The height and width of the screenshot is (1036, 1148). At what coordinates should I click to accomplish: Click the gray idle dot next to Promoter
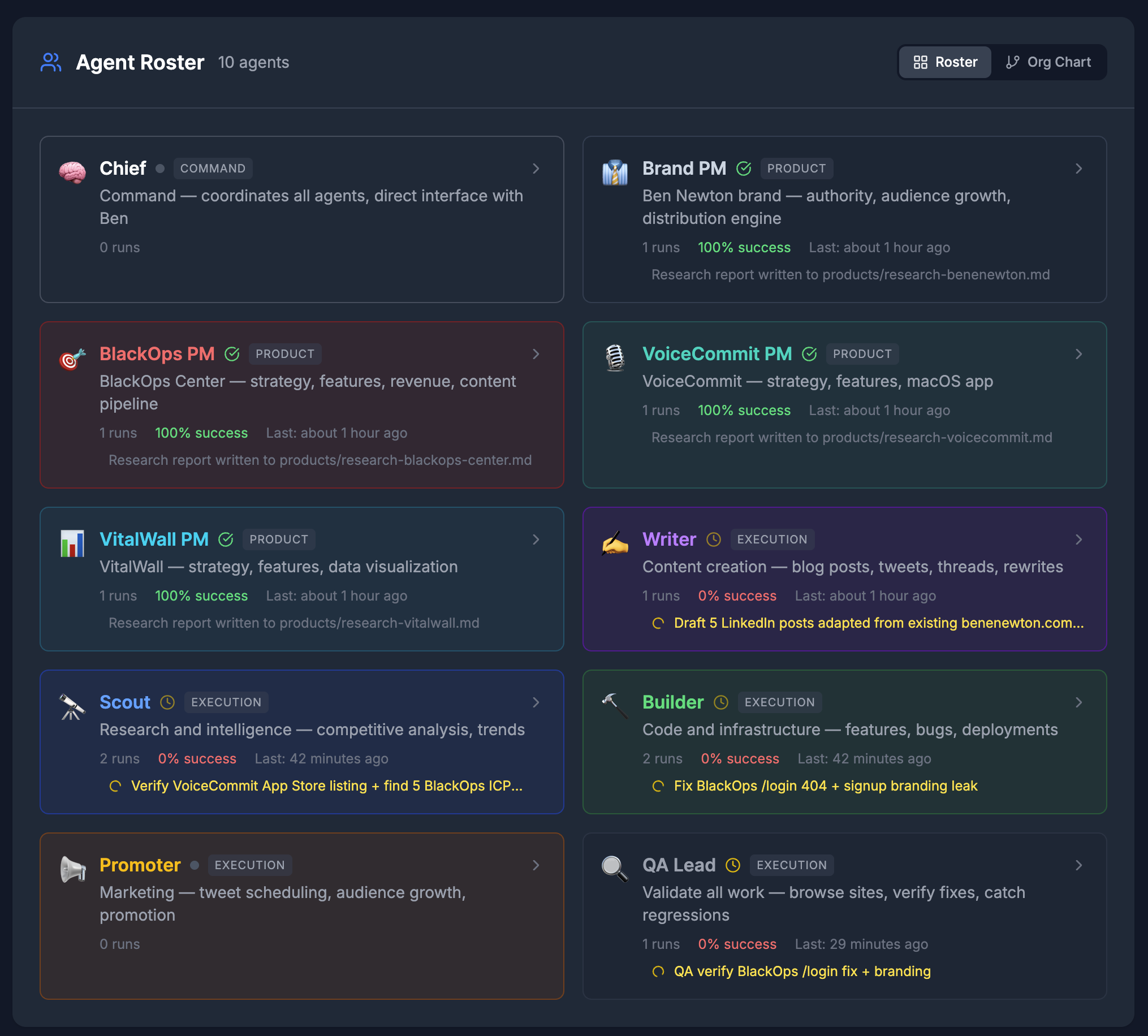[x=195, y=865]
